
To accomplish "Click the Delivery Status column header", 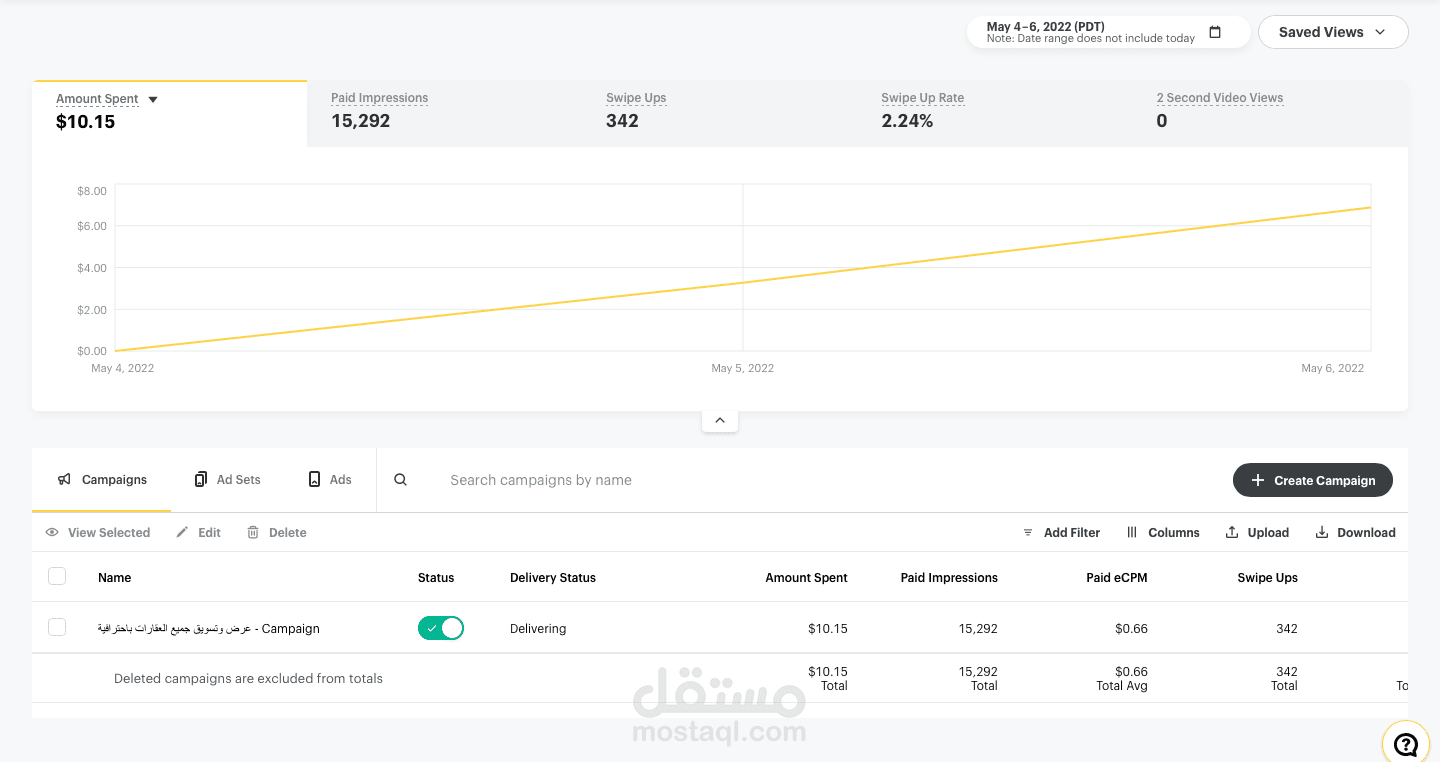I will [553, 578].
